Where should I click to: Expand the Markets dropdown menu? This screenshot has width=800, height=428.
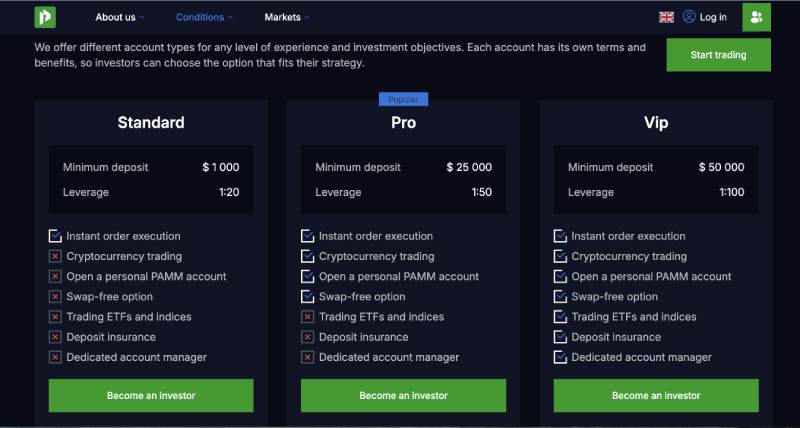(287, 17)
